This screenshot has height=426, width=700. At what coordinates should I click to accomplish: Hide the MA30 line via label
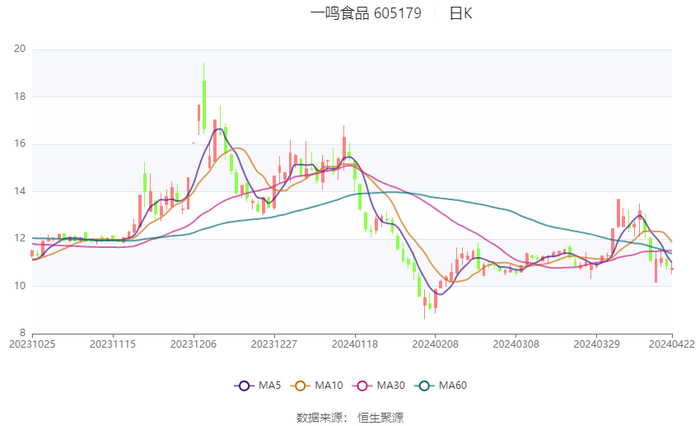pos(391,385)
